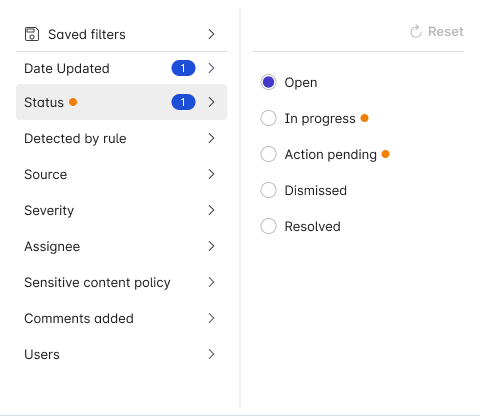480x416 pixels.
Task: Click the Saved filters disk icon
Action: coord(32,34)
